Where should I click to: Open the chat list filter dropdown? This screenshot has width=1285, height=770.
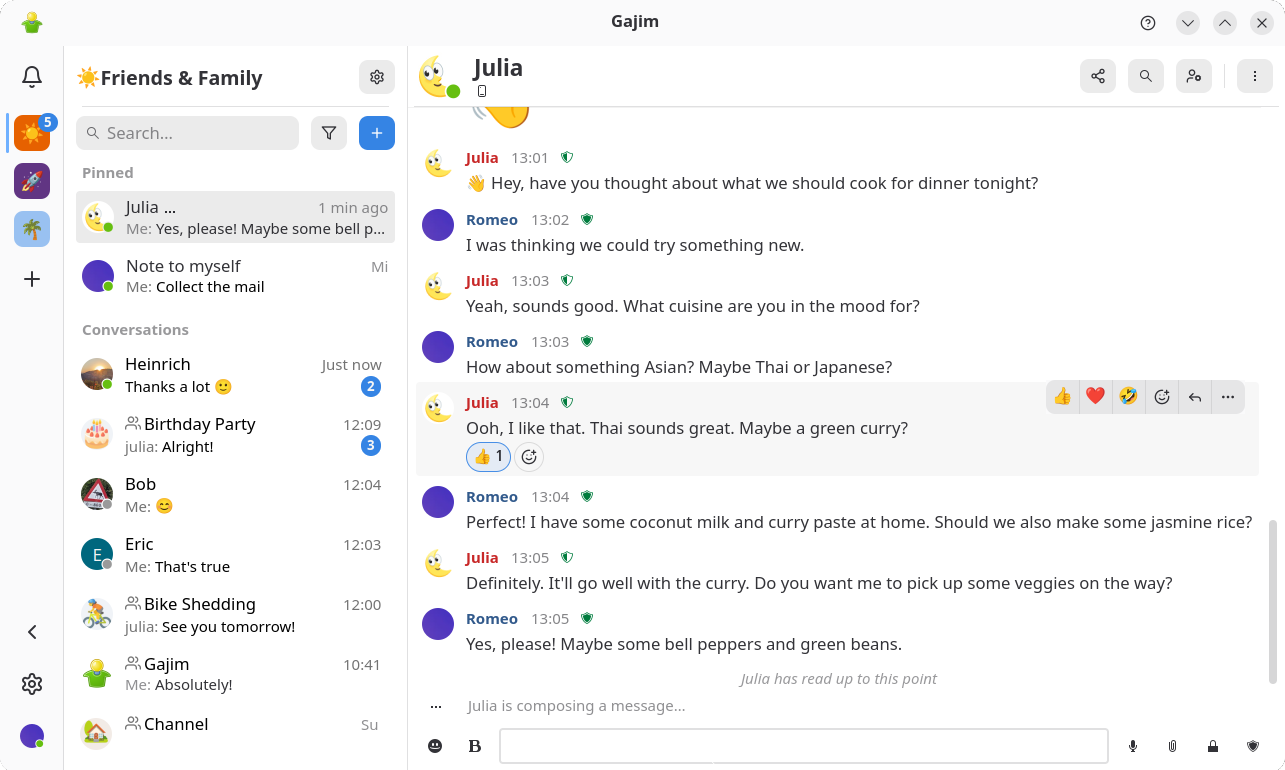329,133
